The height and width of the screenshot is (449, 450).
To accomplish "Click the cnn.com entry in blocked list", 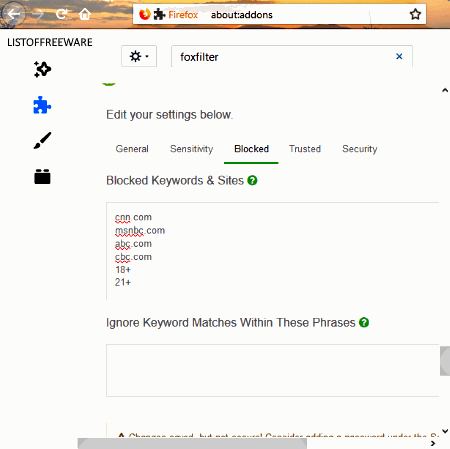I will tap(133, 217).
